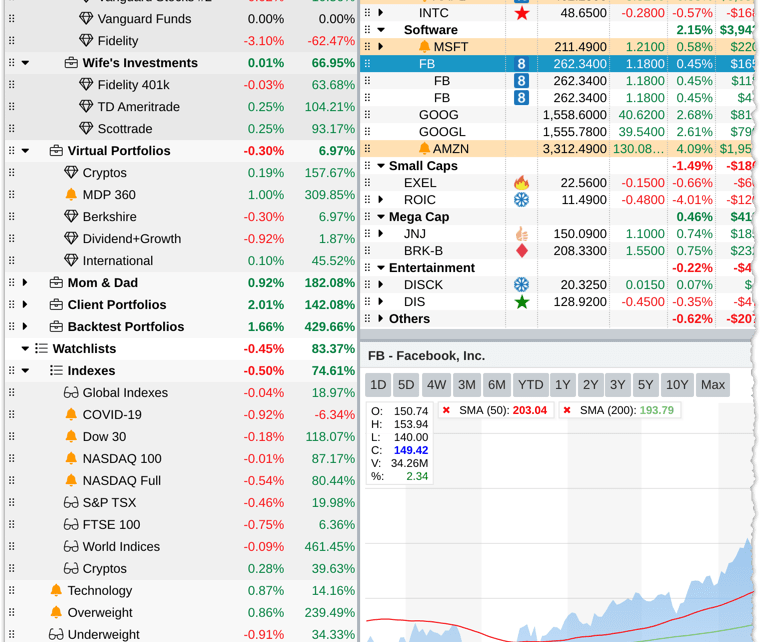Click the thumbs-up icon on JNJ row
The image size is (762, 642).
[521, 234]
